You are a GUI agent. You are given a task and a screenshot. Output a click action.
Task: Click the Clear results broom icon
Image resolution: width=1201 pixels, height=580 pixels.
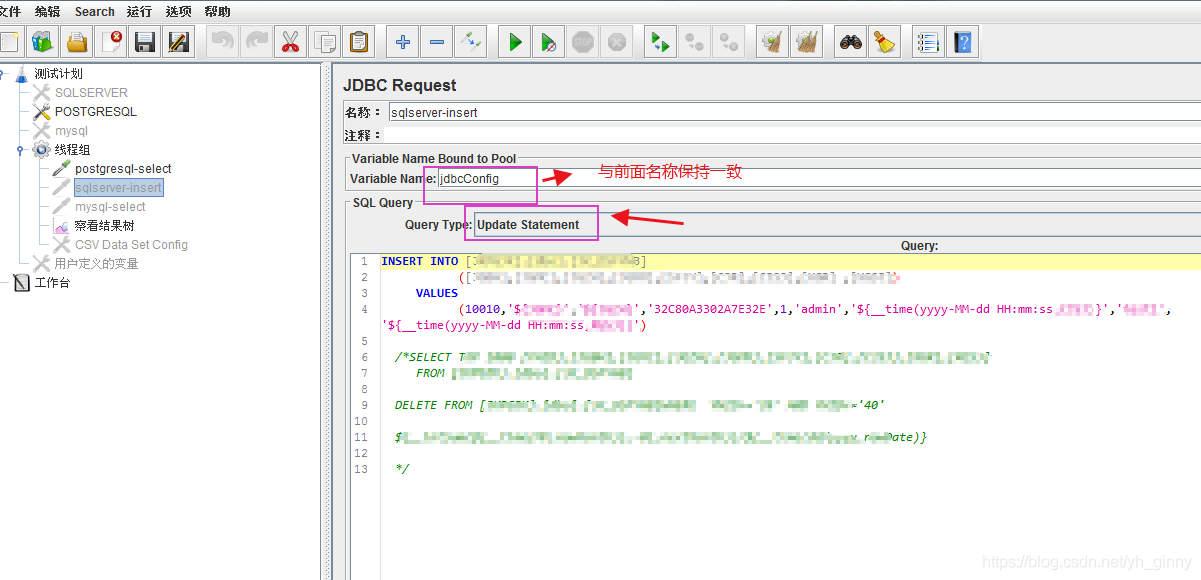tap(772, 42)
